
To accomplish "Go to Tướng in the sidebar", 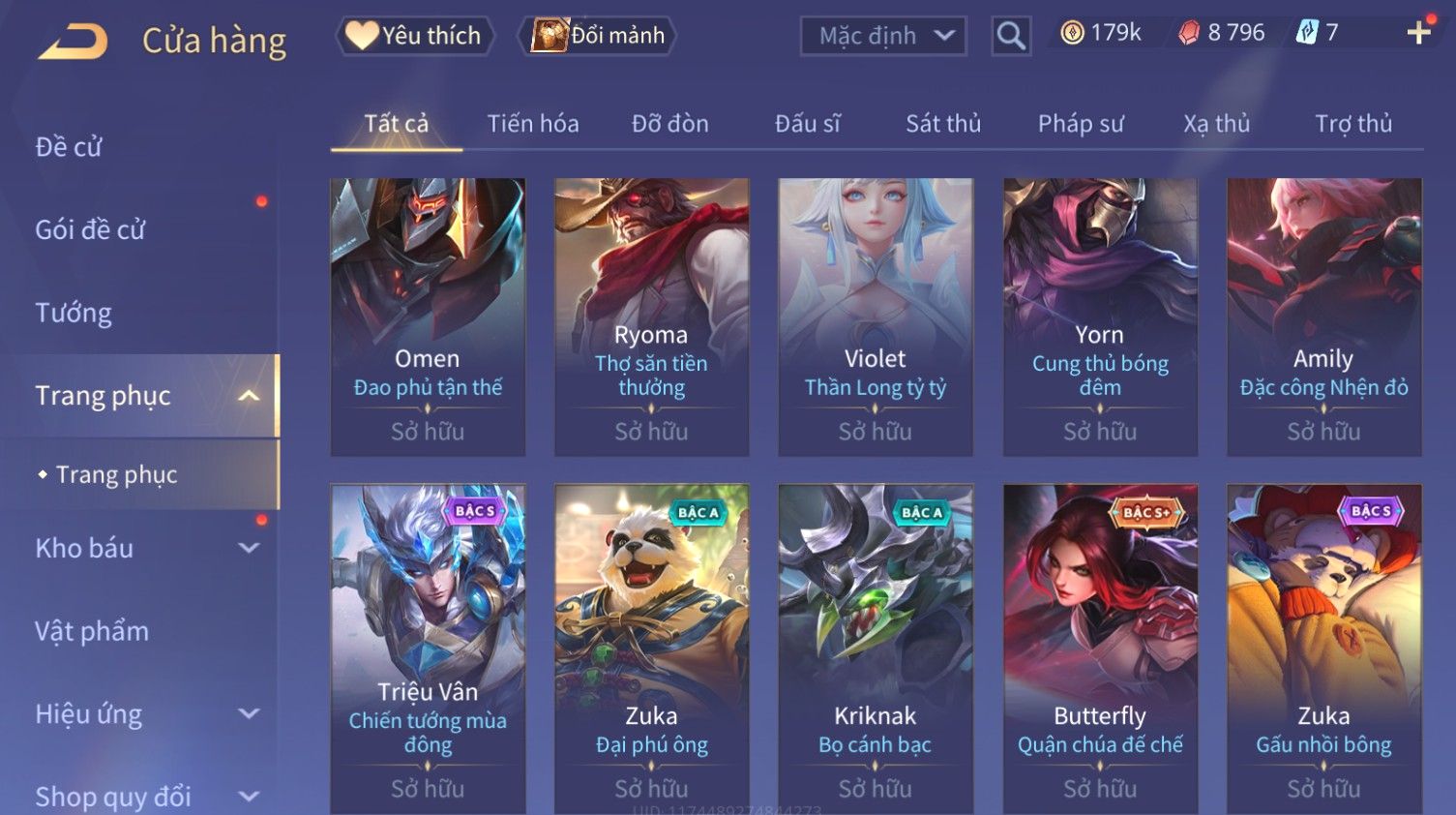I will [x=74, y=313].
